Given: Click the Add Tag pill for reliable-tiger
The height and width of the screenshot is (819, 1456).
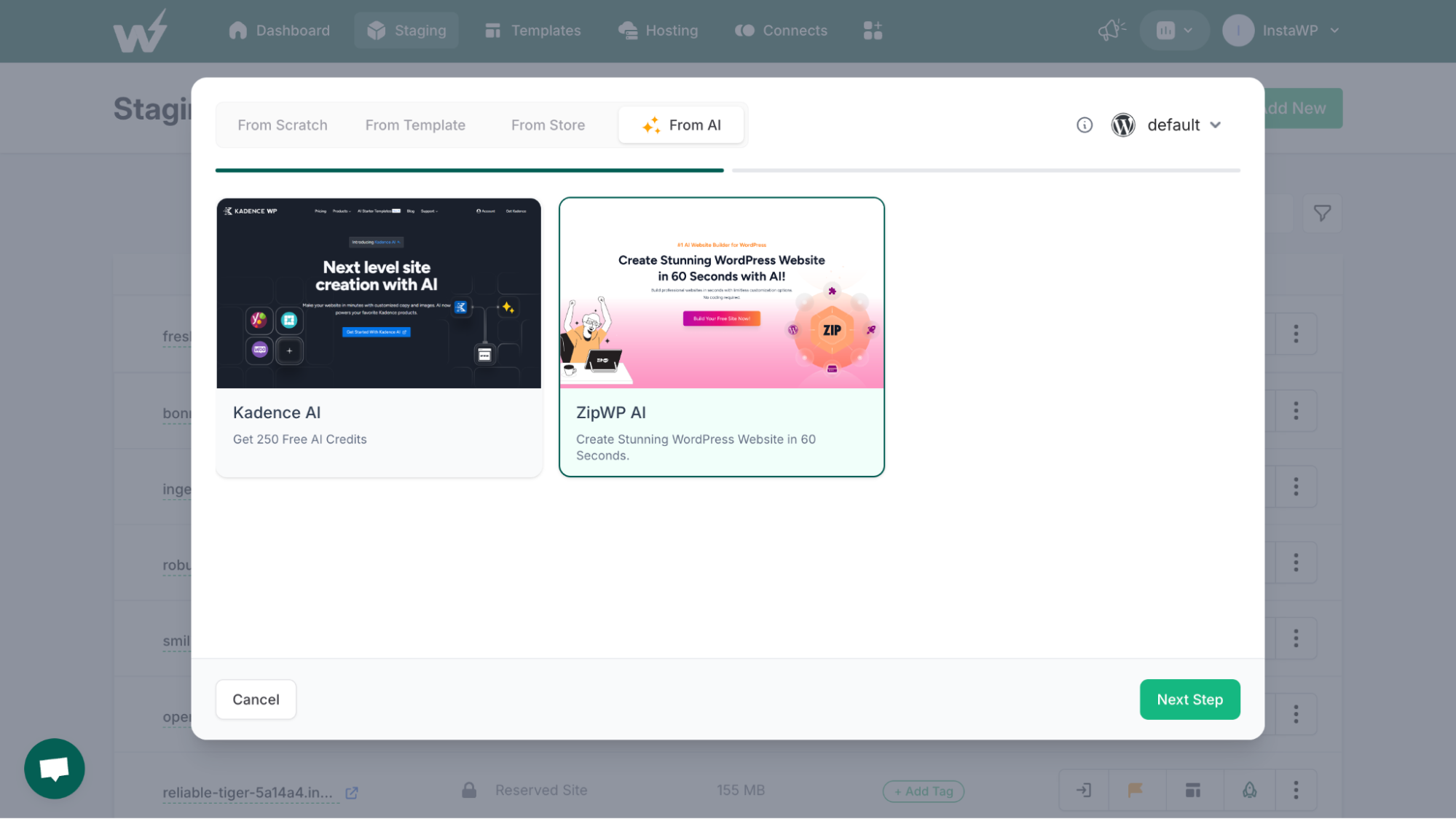Looking at the screenshot, I should click(924, 791).
